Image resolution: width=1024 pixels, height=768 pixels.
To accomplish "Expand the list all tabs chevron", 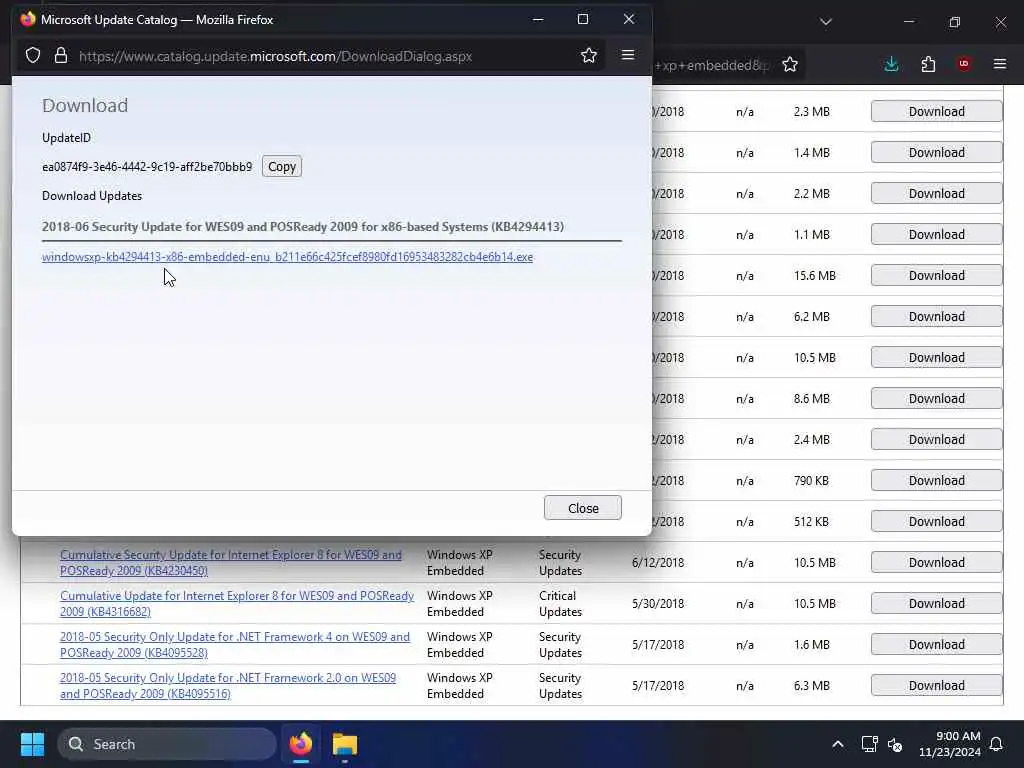I will [x=825, y=22].
